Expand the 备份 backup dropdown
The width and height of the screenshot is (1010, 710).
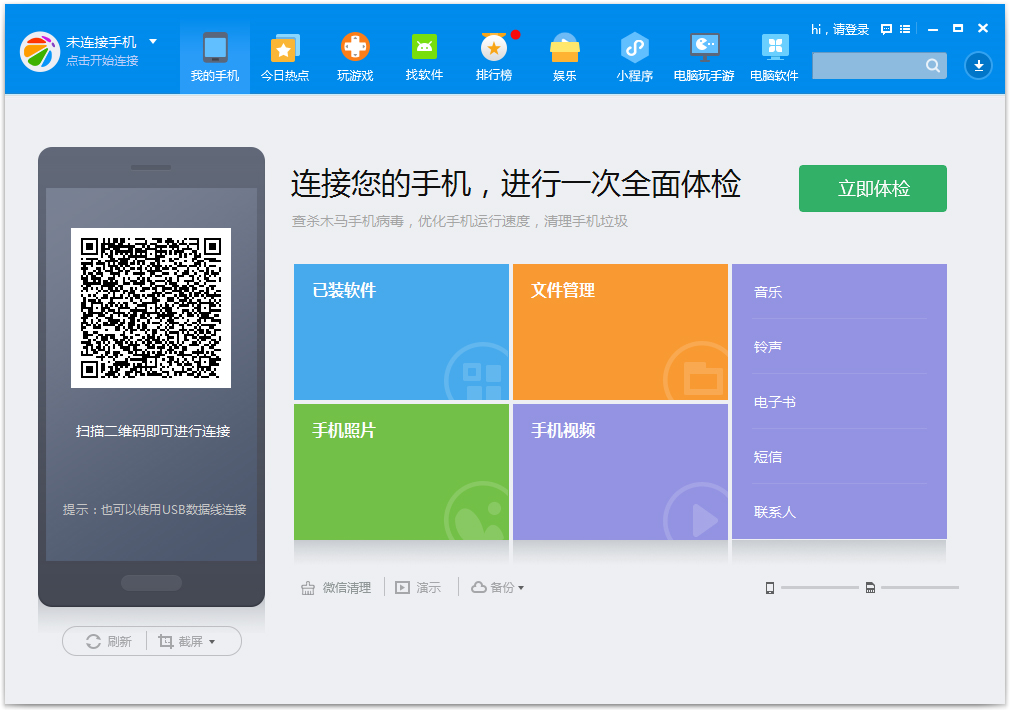pyautogui.click(x=497, y=588)
